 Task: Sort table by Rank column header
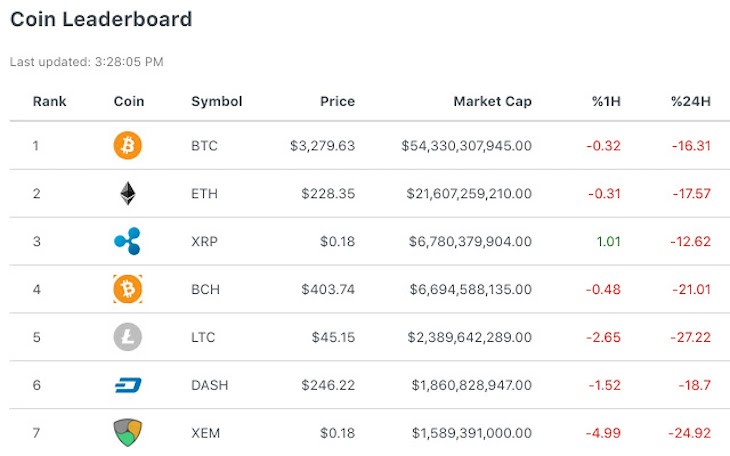pos(50,101)
